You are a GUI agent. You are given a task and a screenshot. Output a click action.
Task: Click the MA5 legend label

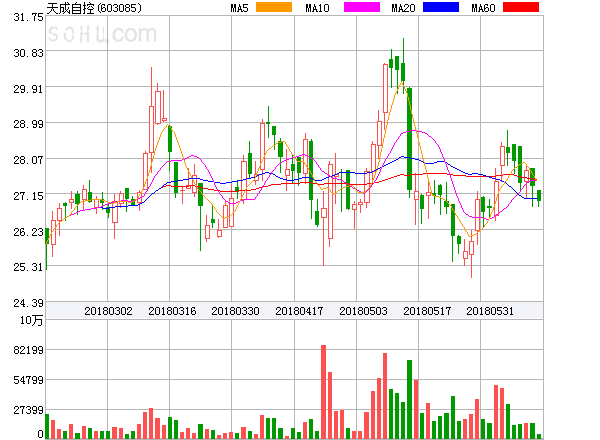click(240, 8)
